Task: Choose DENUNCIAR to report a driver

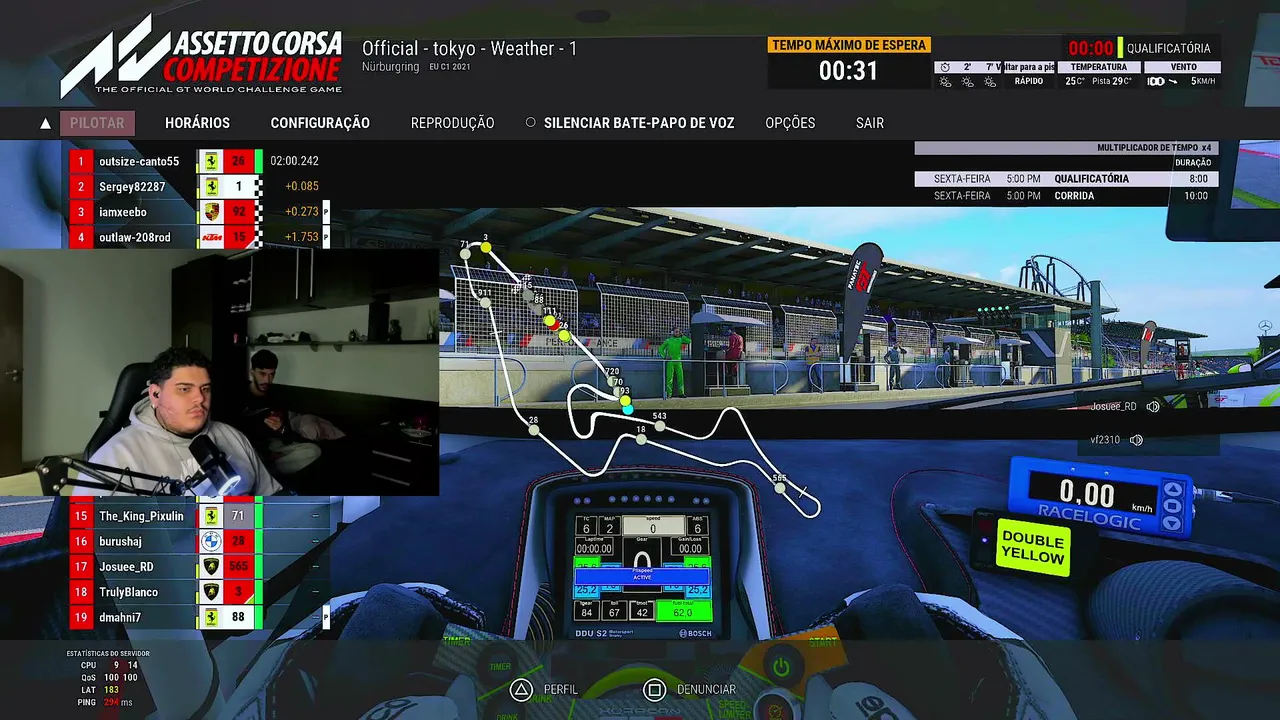Action: (706, 689)
